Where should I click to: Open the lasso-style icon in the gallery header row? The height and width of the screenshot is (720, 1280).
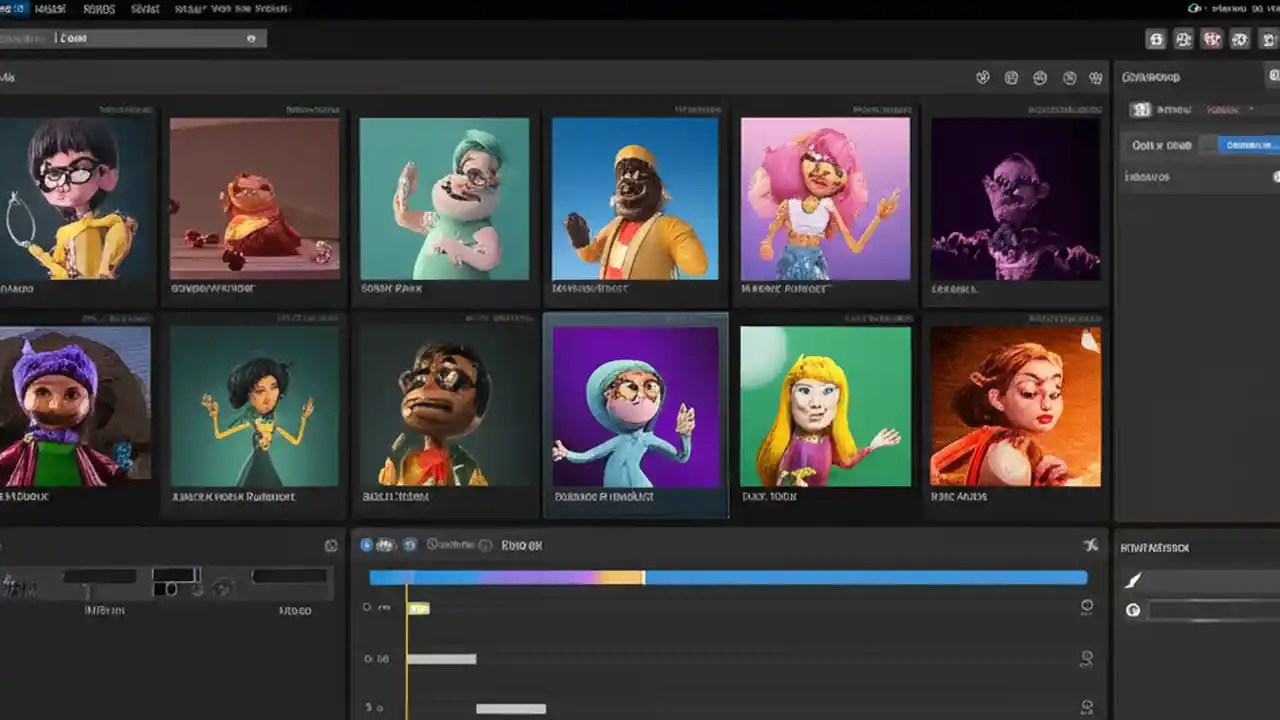(985, 77)
